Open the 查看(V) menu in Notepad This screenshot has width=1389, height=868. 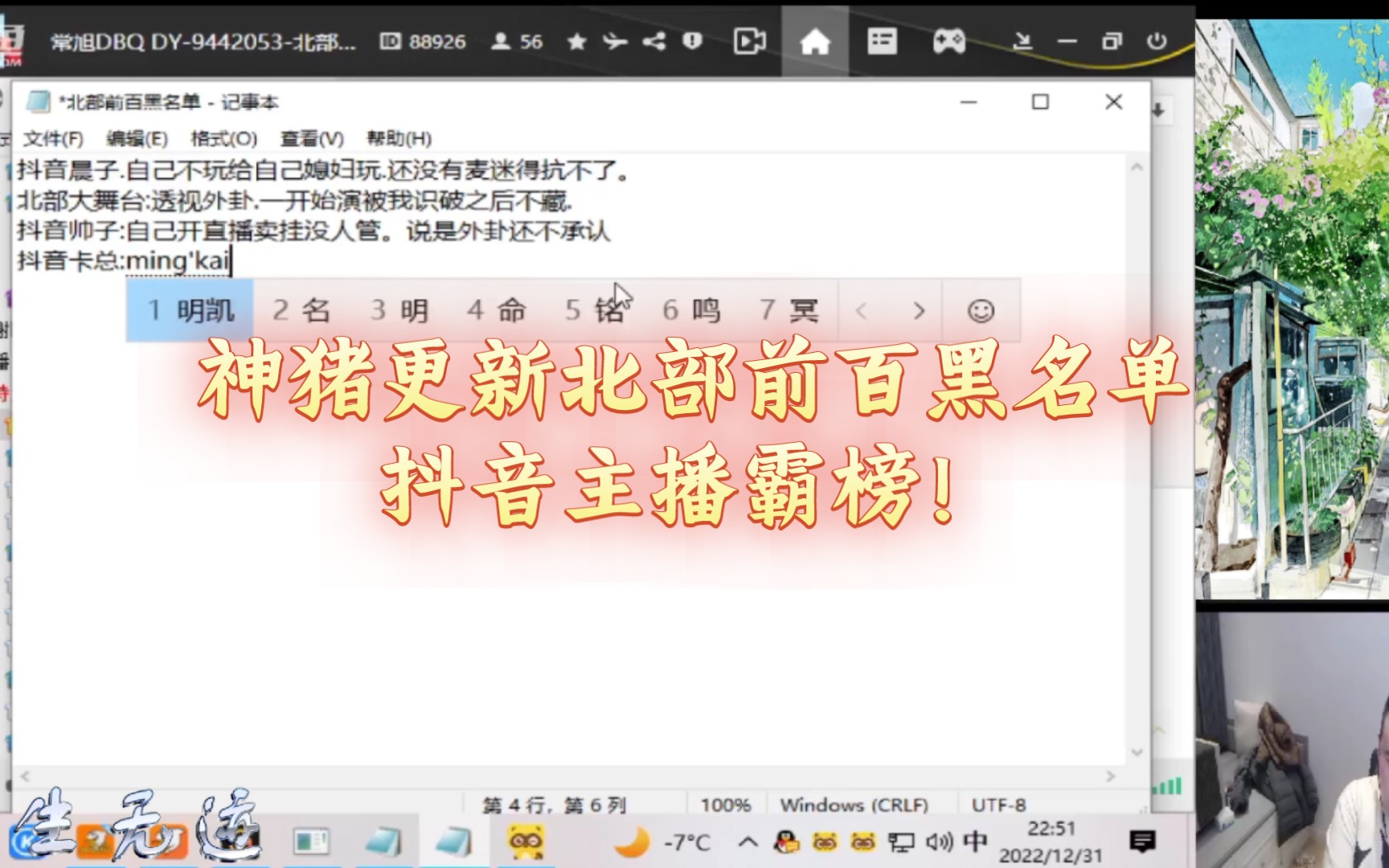click(312, 139)
